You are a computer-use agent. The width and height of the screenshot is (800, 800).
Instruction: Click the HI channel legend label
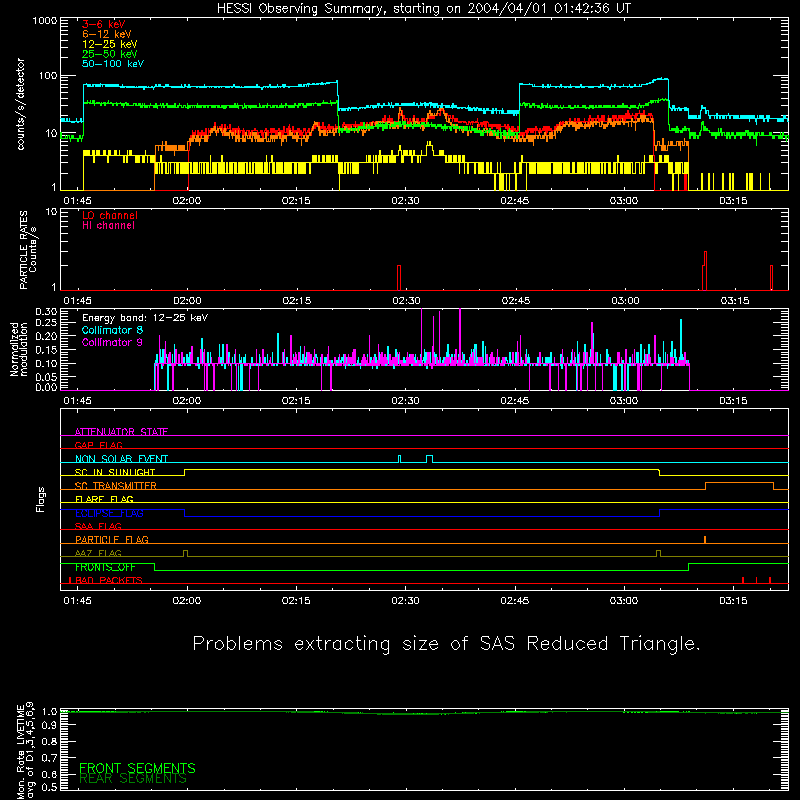coord(108,226)
